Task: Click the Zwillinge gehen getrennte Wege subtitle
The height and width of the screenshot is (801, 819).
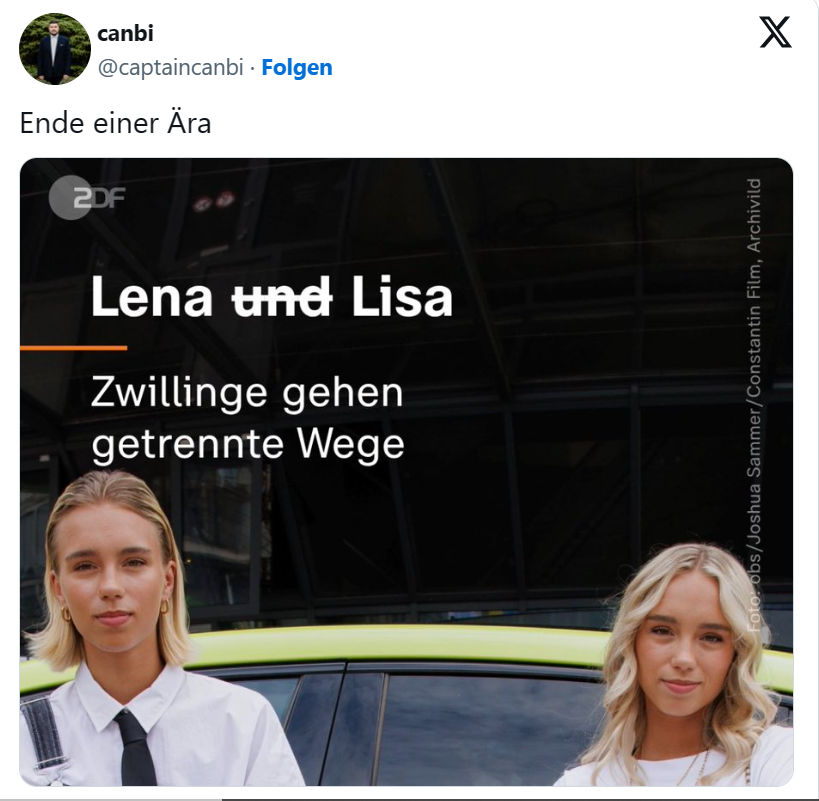Action: point(248,419)
